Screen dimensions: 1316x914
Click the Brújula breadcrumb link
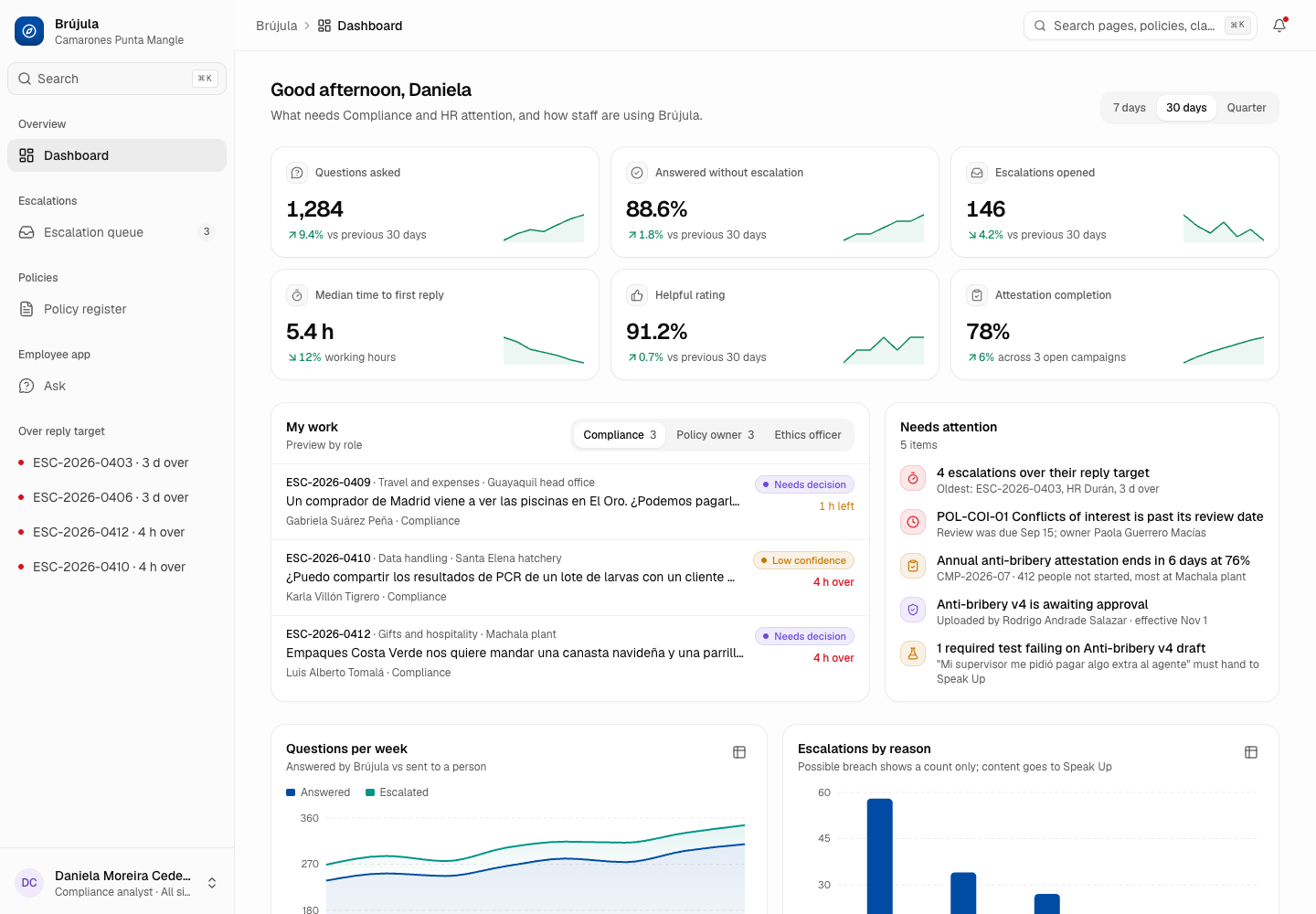[x=276, y=26]
